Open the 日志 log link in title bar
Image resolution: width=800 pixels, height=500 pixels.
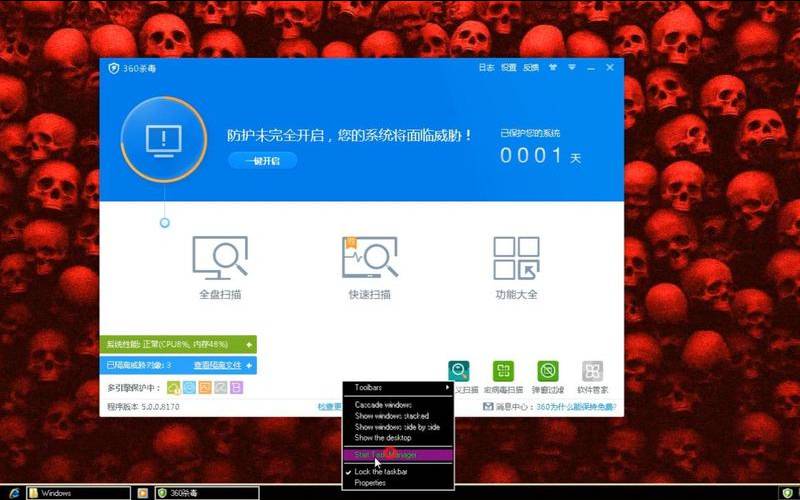pyautogui.click(x=486, y=67)
